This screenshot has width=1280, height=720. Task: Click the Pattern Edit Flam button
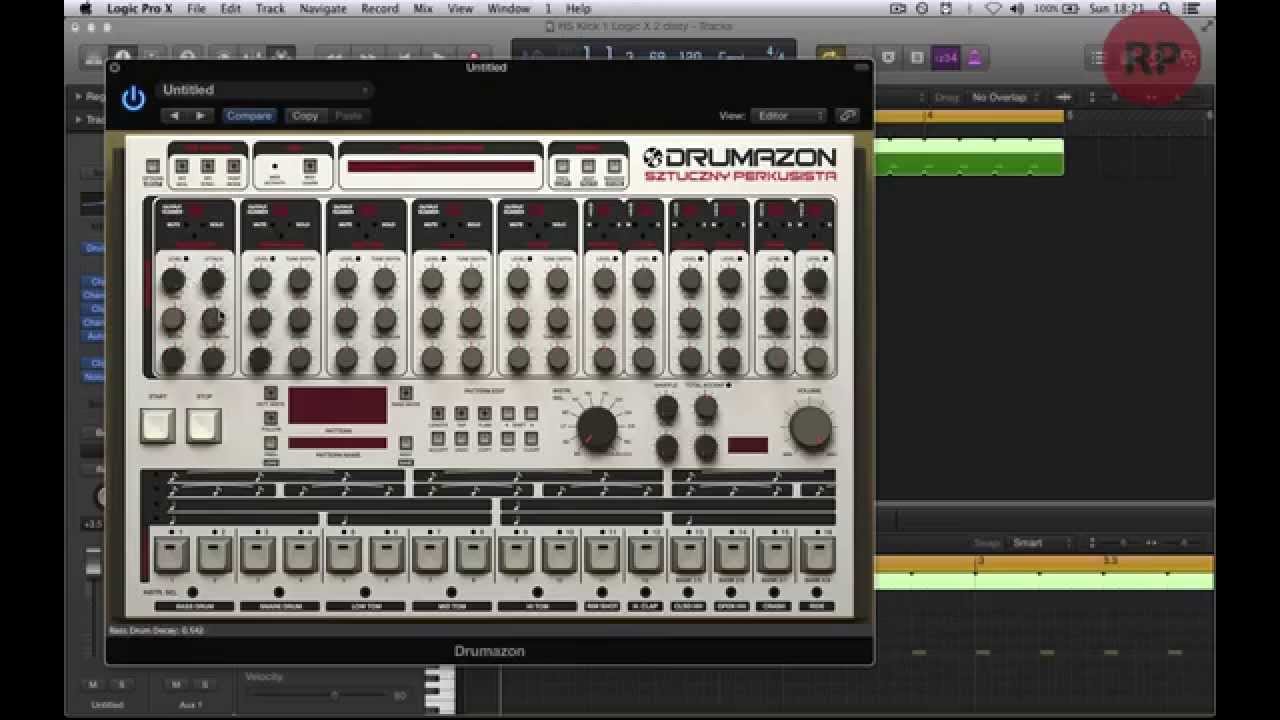(484, 413)
